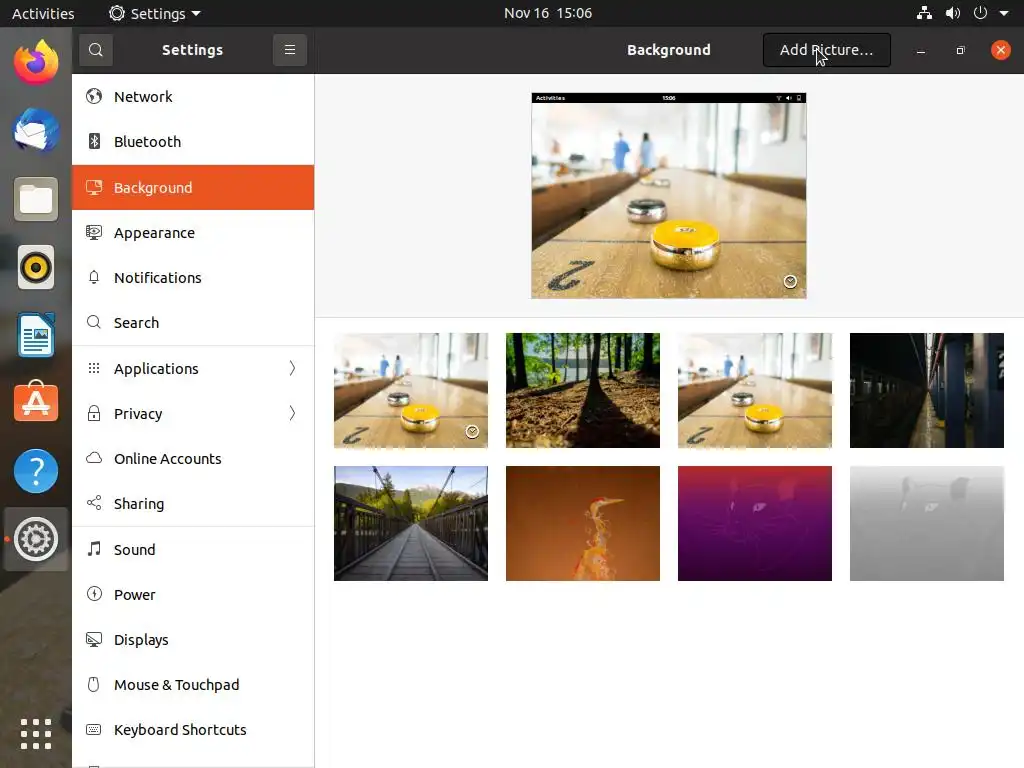Select the suspension bridge wallpaper
Screen dimensions: 1024x768
tap(411, 523)
